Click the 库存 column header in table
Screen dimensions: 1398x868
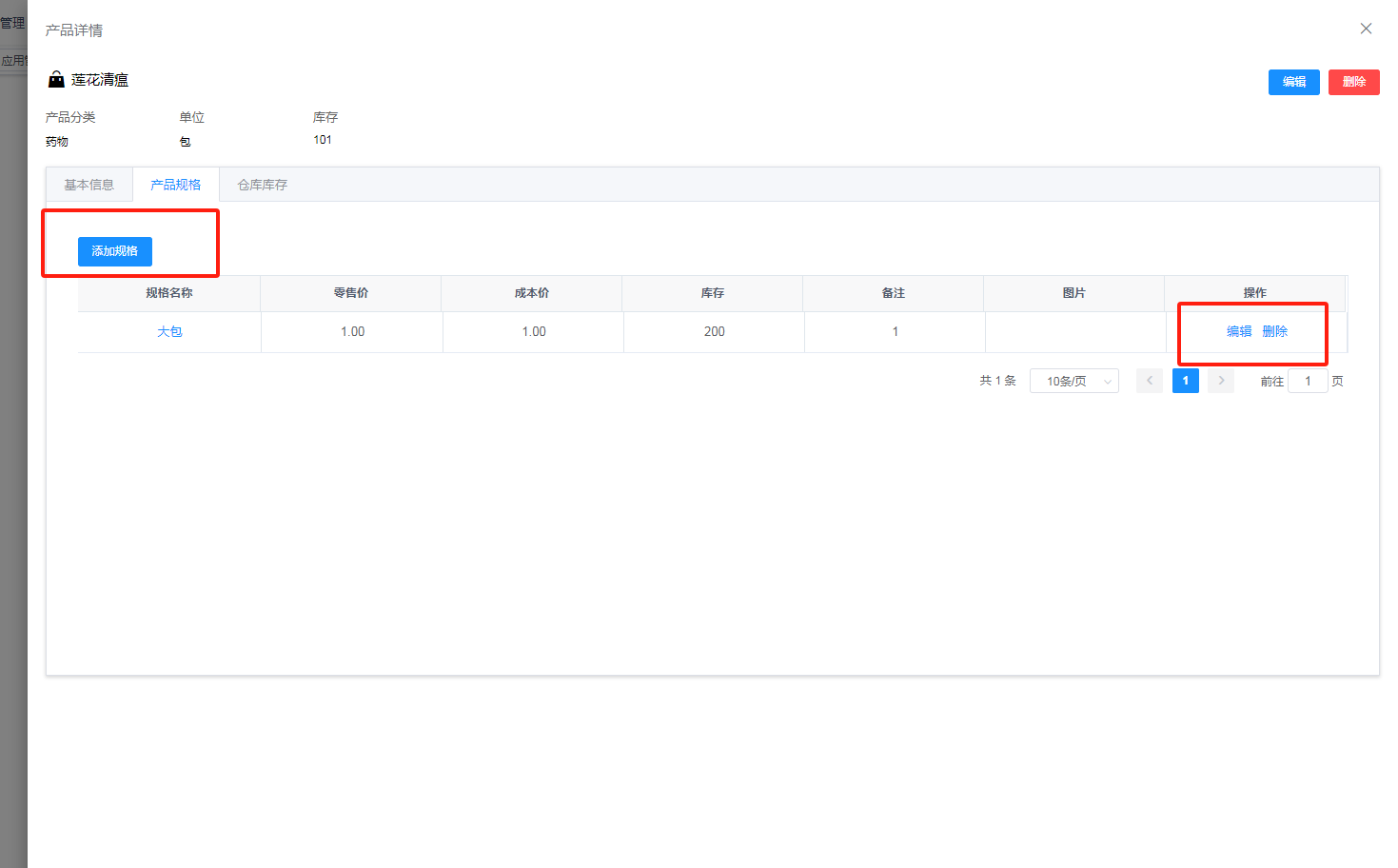pyautogui.click(x=713, y=293)
